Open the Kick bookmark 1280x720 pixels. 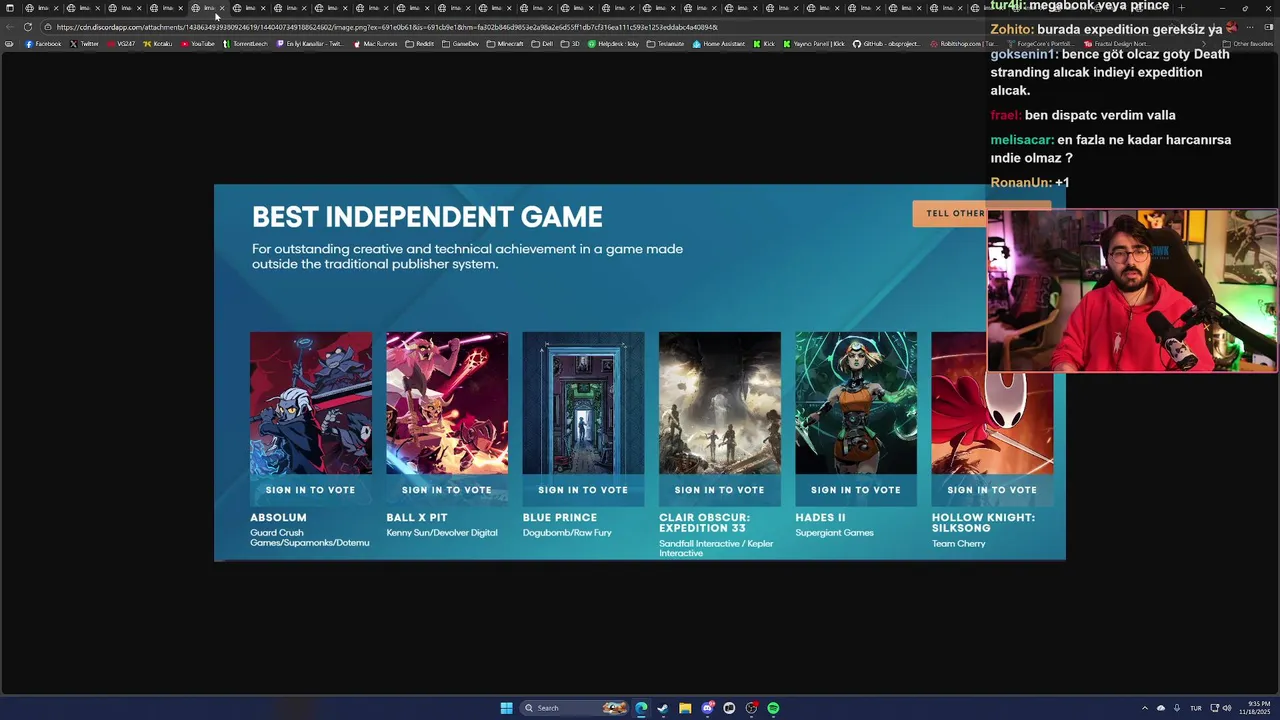pos(764,44)
